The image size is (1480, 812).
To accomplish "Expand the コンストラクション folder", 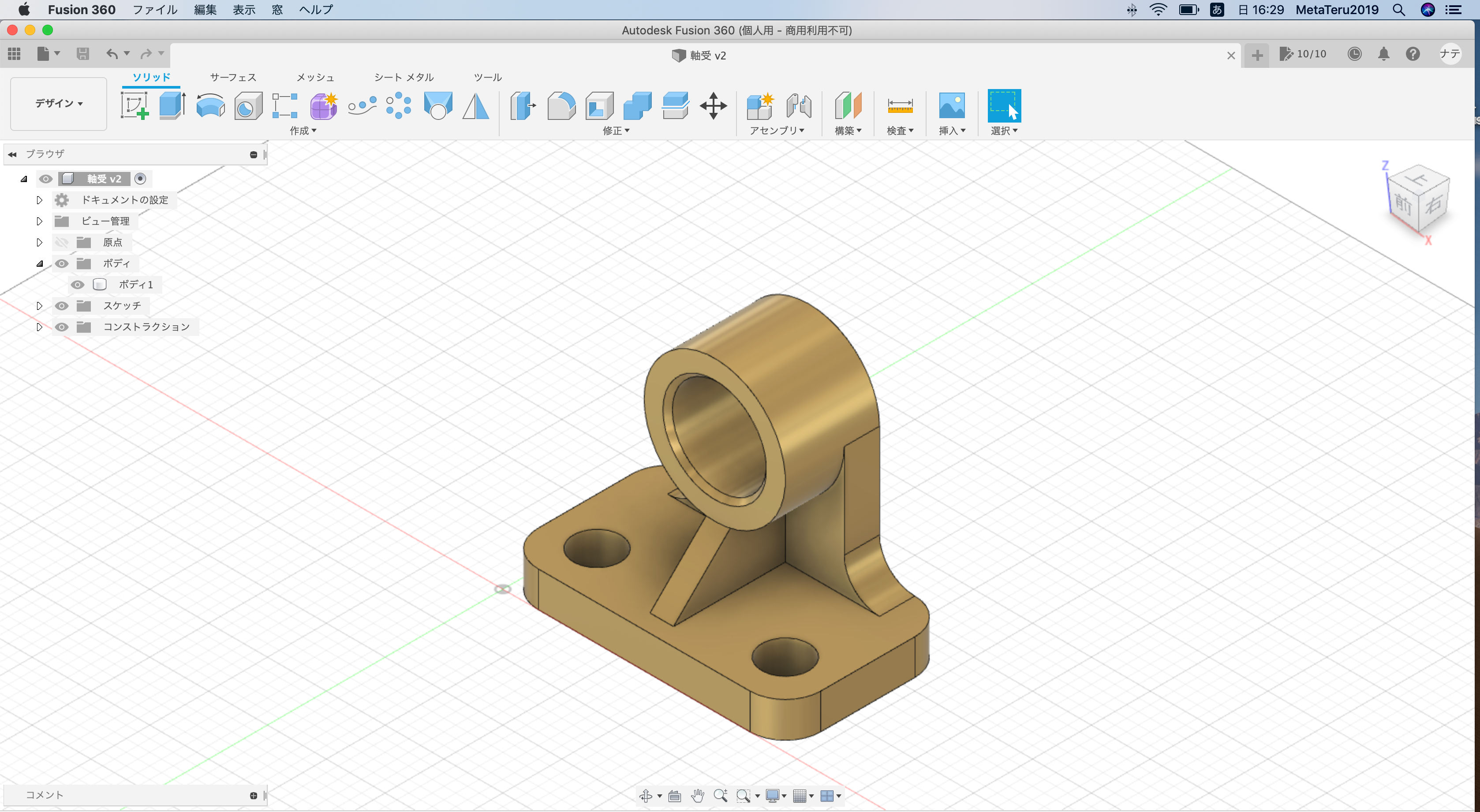I will [39, 327].
